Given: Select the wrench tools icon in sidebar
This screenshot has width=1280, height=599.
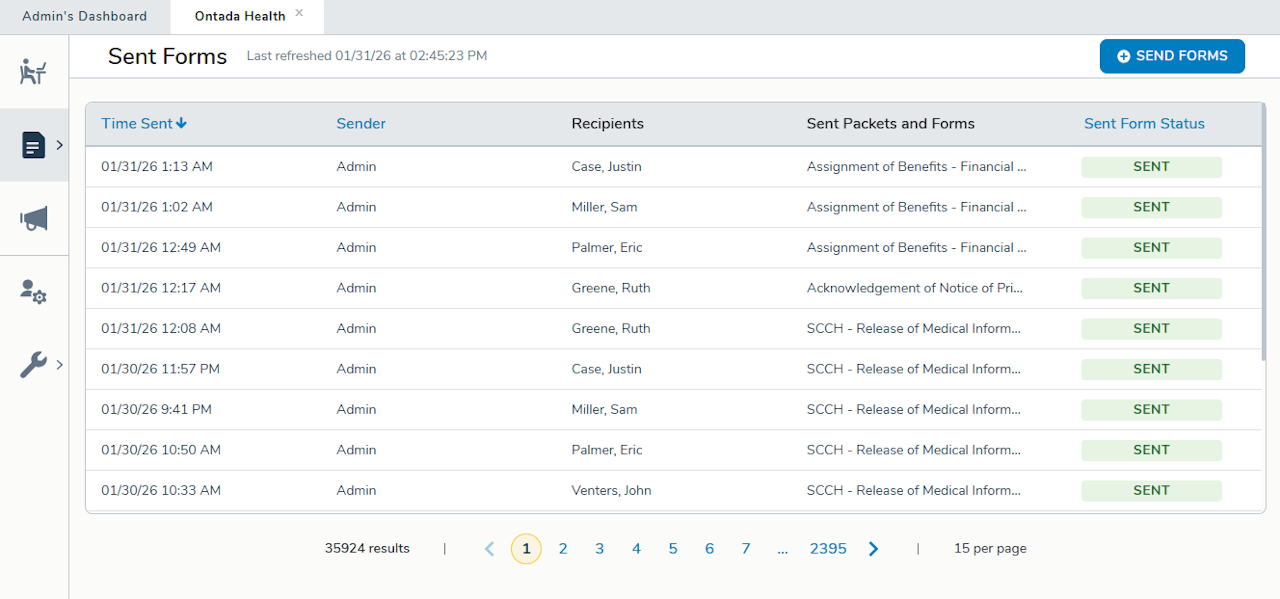Looking at the screenshot, I should pyautogui.click(x=33, y=365).
